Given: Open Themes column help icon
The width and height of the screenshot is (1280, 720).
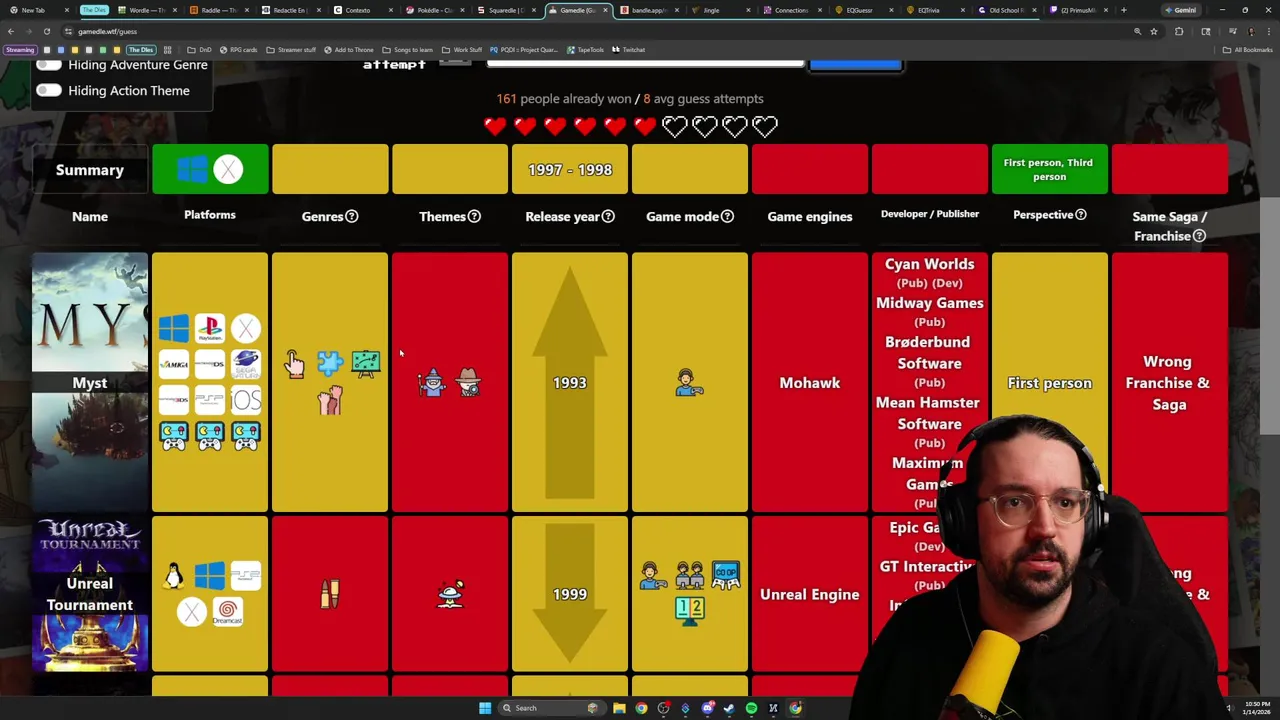Looking at the screenshot, I should click(474, 216).
